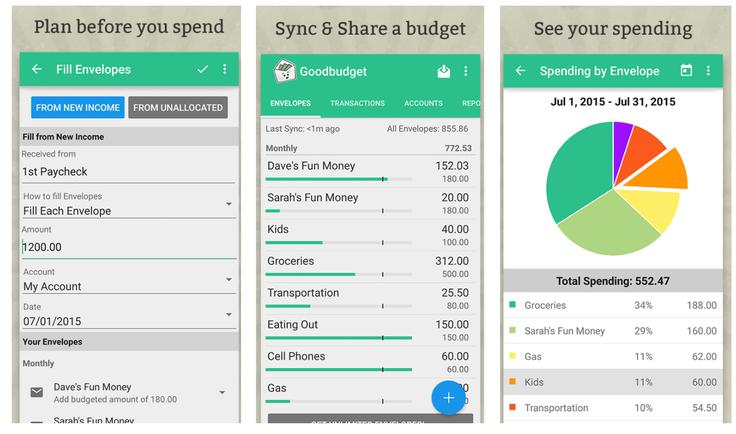Open overflow menu in Goodbudget header
This screenshot has width=736, height=434.
tap(466, 71)
